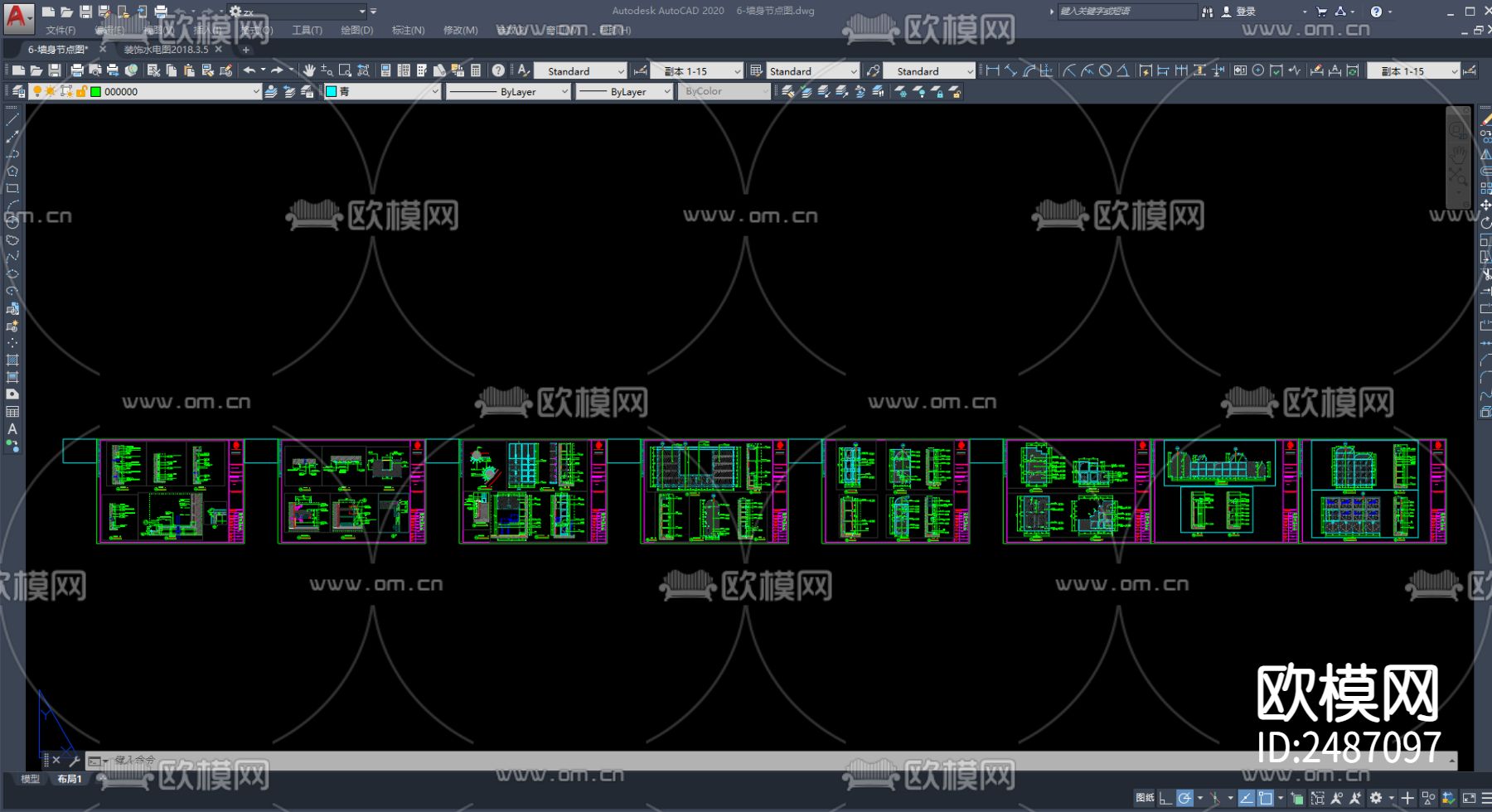
Task: Click the Autodesk App Store cart icon
Action: [x=1321, y=12]
